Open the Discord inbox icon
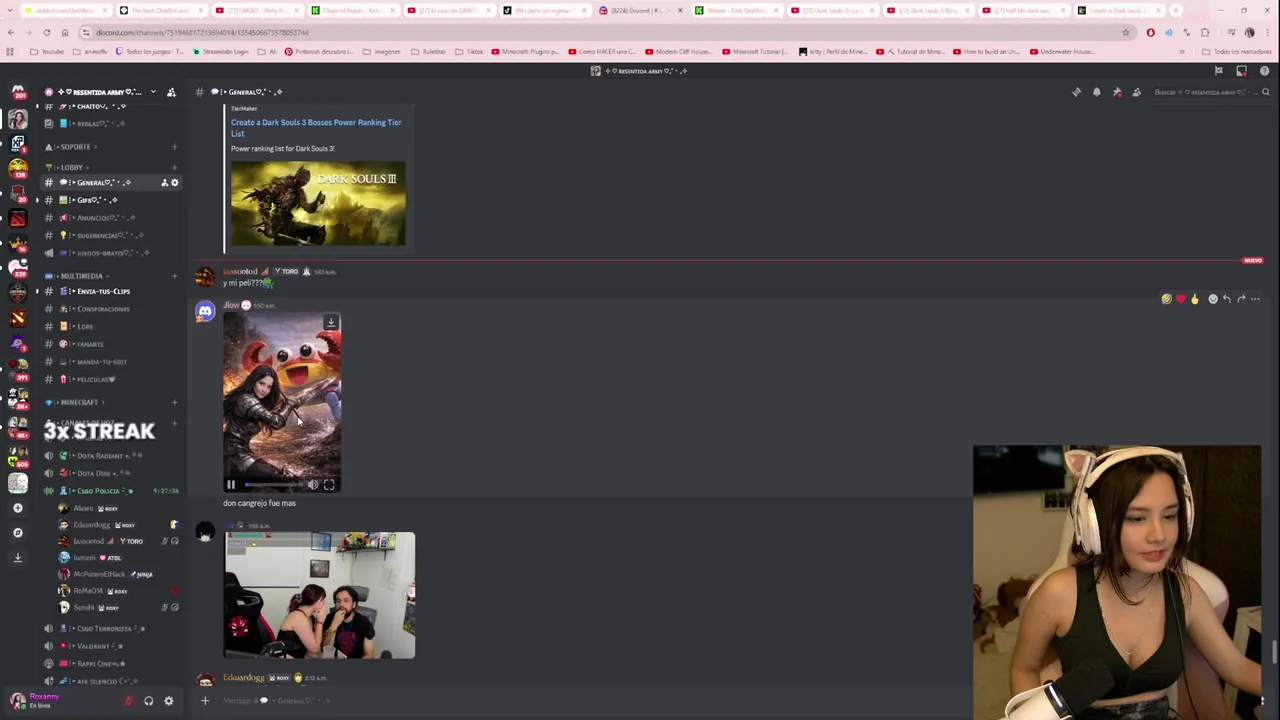Viewport: 1280px width, 720px height. pos(1241,71)
